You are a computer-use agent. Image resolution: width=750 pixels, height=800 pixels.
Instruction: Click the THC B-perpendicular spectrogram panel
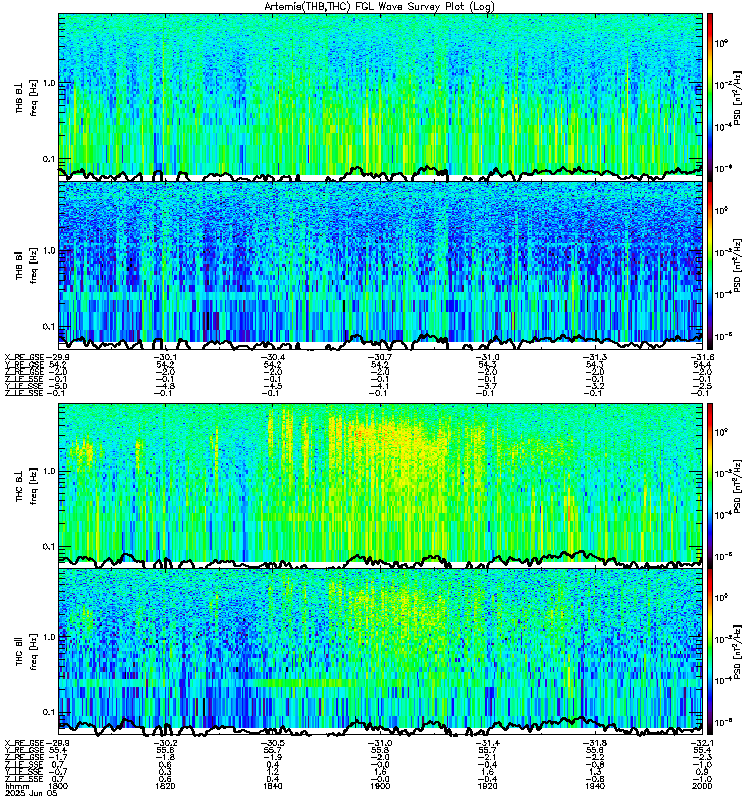click(381, 485)
